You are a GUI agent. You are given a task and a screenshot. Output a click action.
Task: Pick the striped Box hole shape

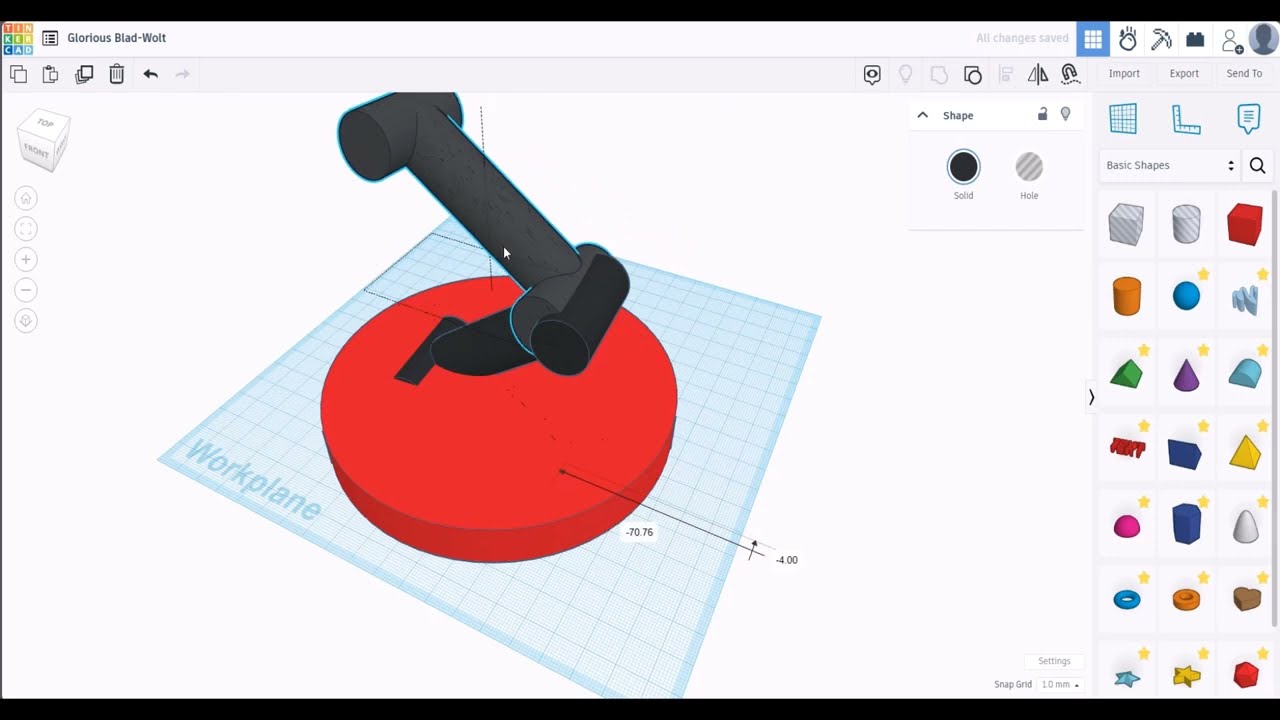click(x=1126, y=224)
